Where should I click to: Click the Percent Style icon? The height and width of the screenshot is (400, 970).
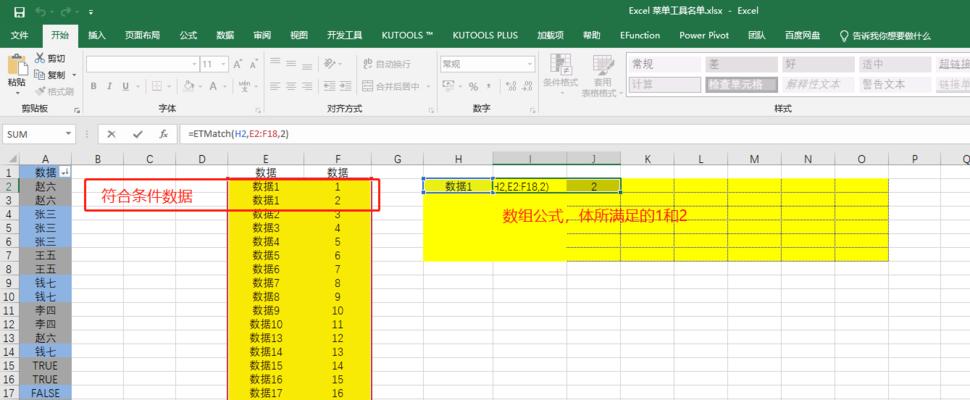pos(473,86)
